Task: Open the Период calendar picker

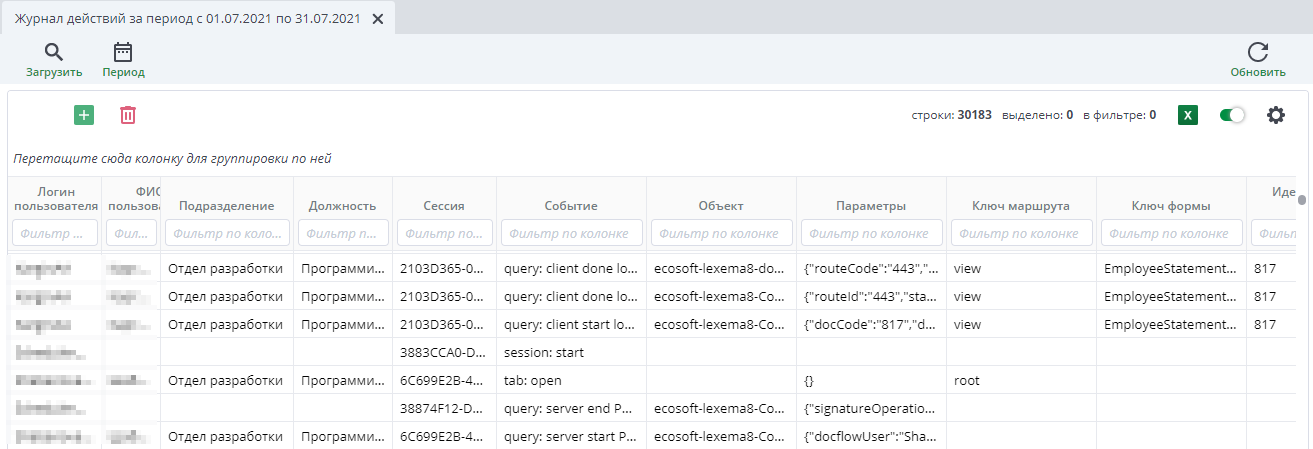Action: tap(123, 53)
